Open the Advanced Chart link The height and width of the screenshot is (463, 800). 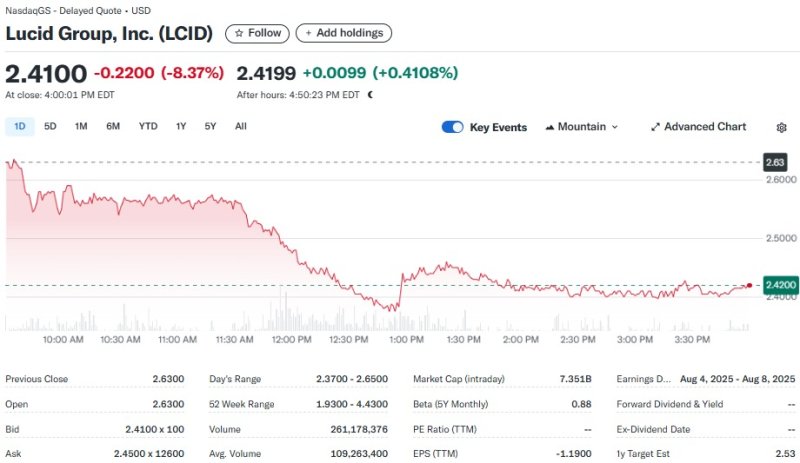pos(698,127)
